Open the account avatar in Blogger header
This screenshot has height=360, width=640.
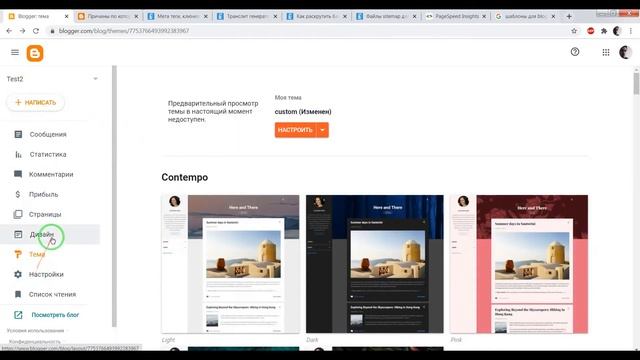pos(625,52)
